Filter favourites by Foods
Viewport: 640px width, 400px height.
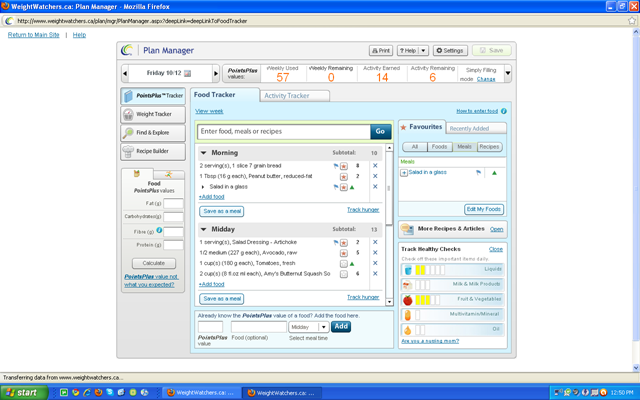[x=440, y=147]
